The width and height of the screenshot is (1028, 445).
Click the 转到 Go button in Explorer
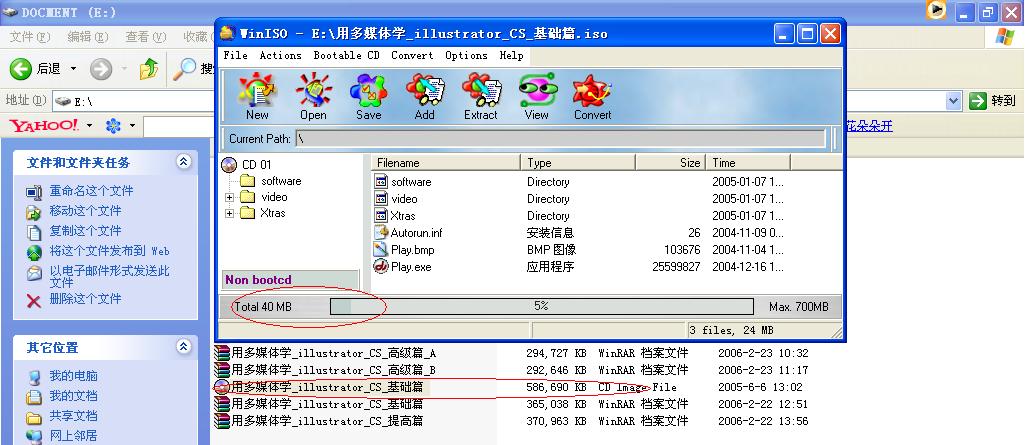coord(993,101)
